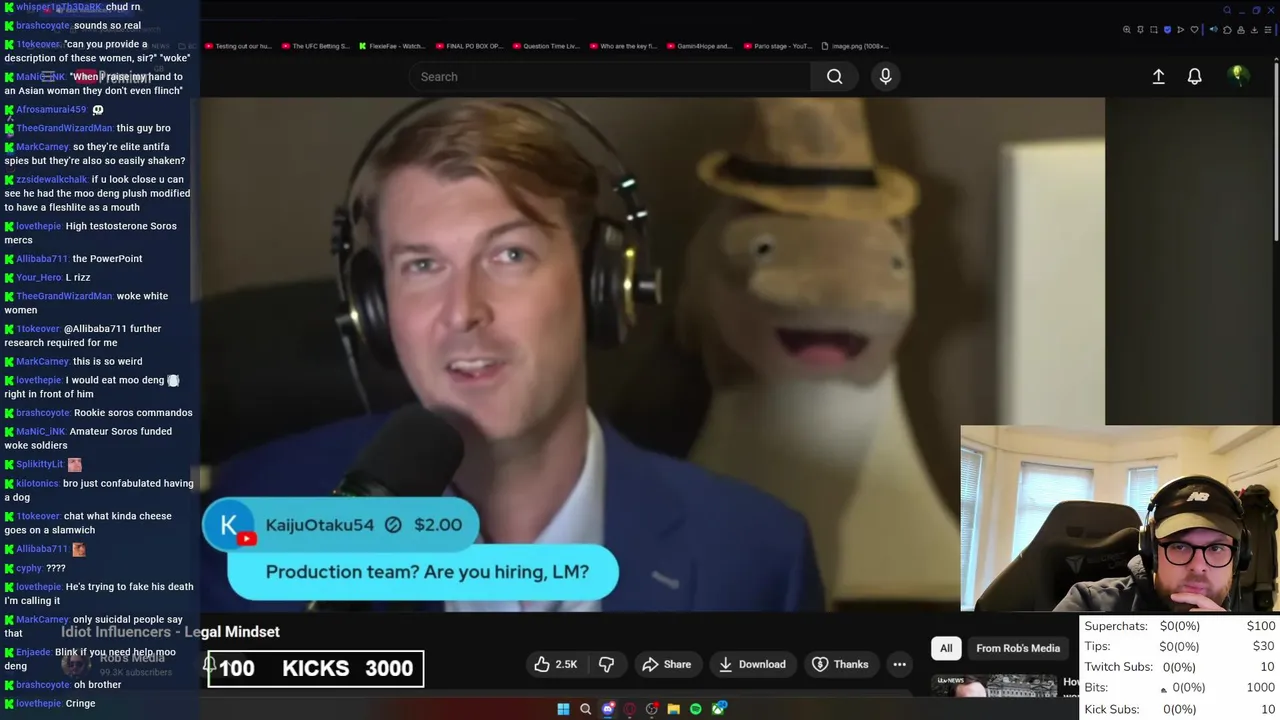Viewport: 1280px width, 720px height.
Task: Click chat message 'Cringe' by lovethepie
Action: click(80, 704)
